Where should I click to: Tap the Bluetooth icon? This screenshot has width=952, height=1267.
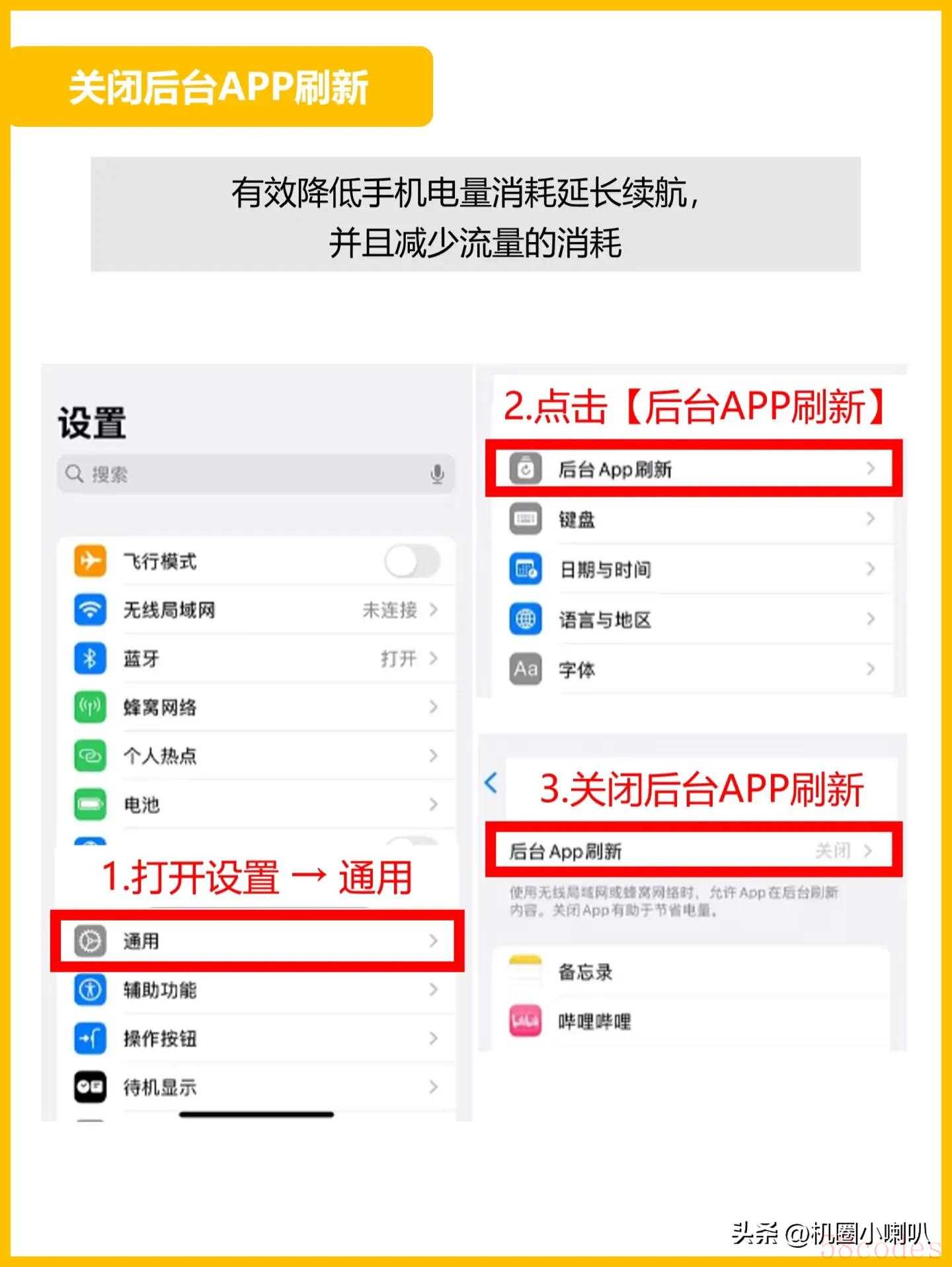point(90,658)
